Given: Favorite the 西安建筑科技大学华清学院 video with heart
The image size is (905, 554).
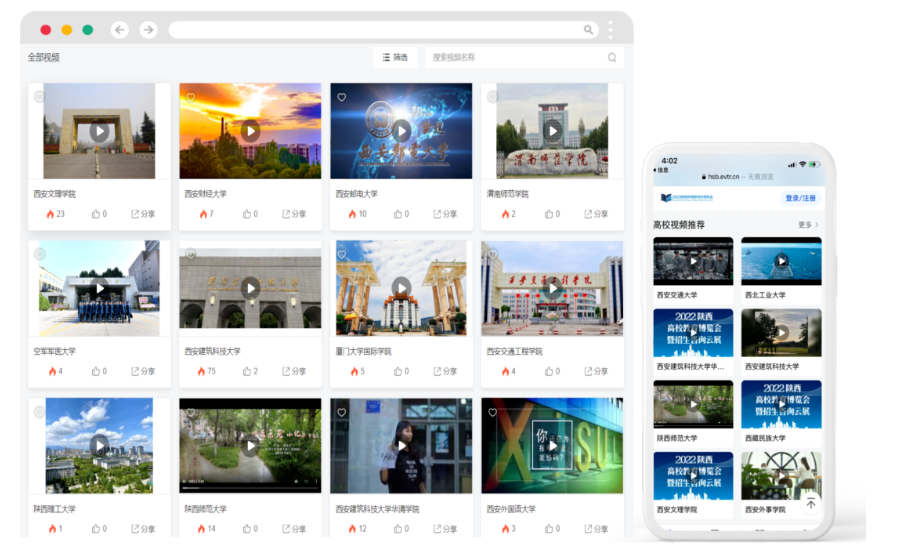Looking at the screenshot, I should (x=342, y=412).
